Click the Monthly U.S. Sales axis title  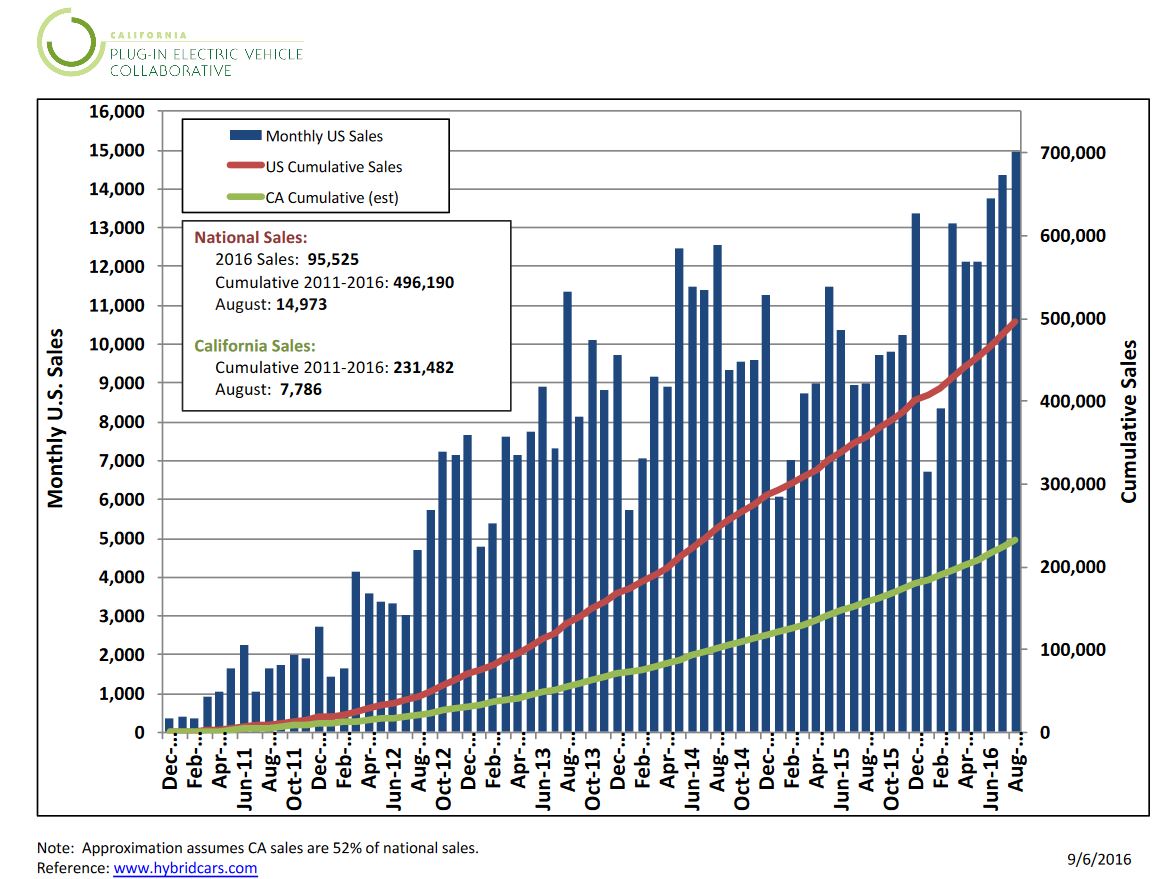tap(56, 418)
